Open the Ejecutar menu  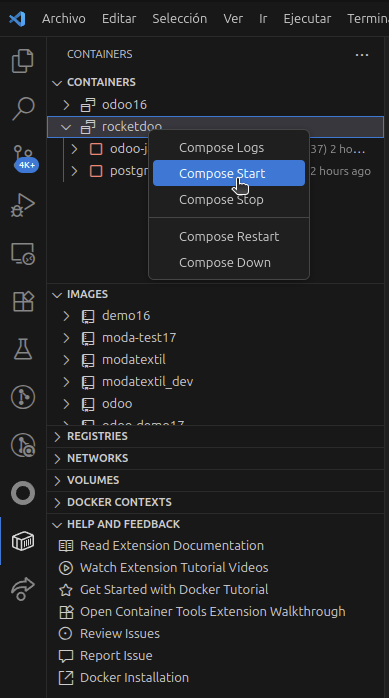coord(307,18)
